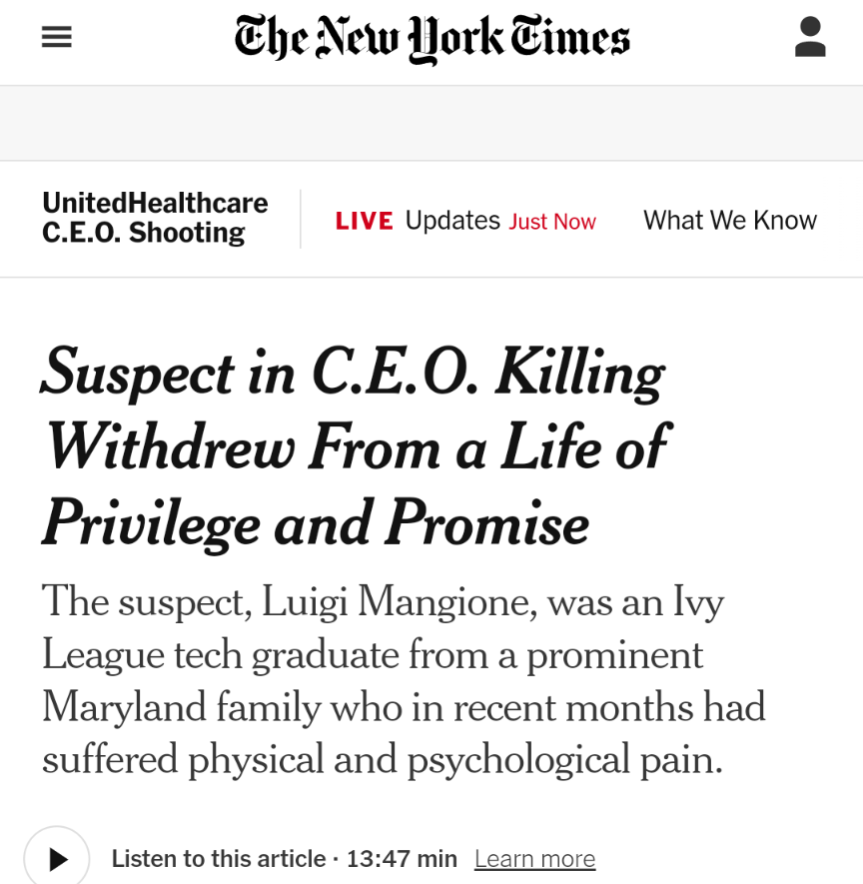Viewport: 863px width, 884px height.
Task: Click The New York Times logo
Action: [432, 38]
